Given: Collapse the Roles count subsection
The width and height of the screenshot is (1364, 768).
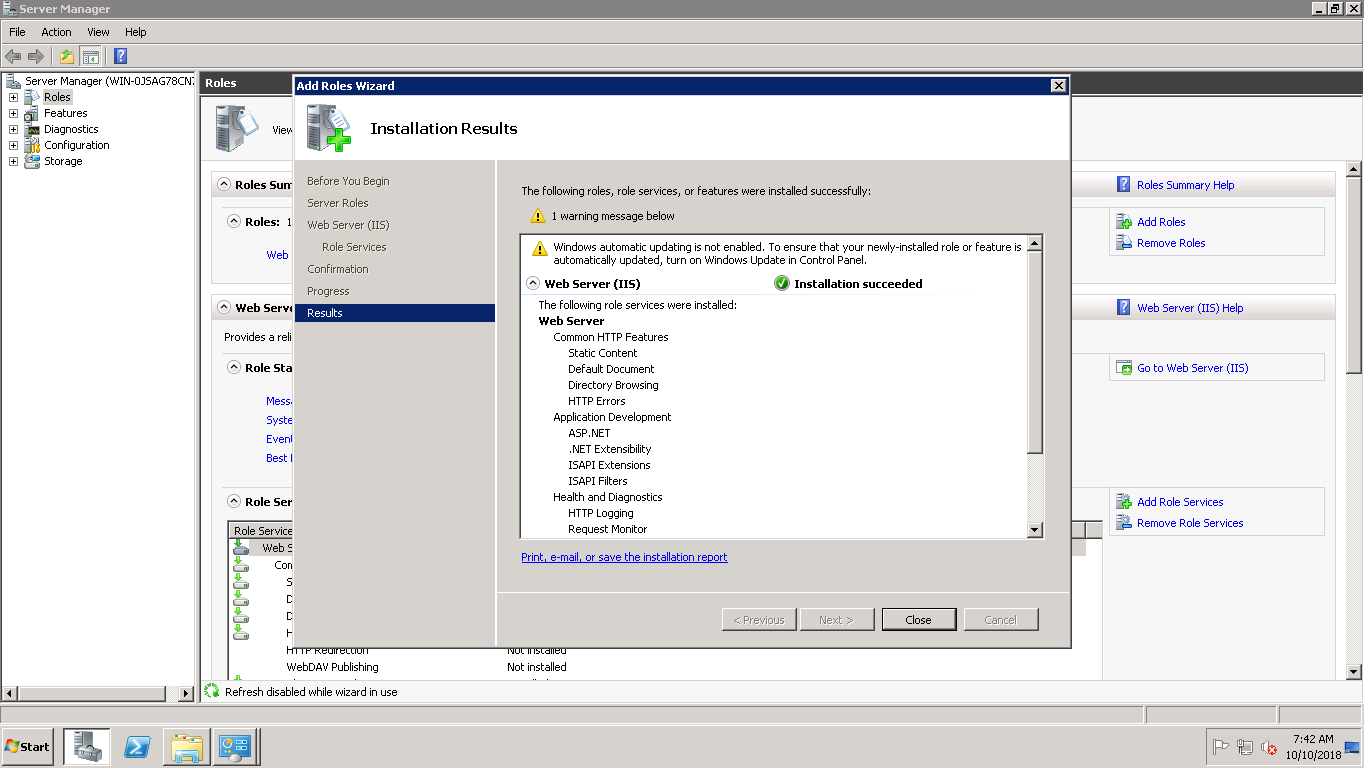Looking at the screenshot, I should tap(234, 222).
